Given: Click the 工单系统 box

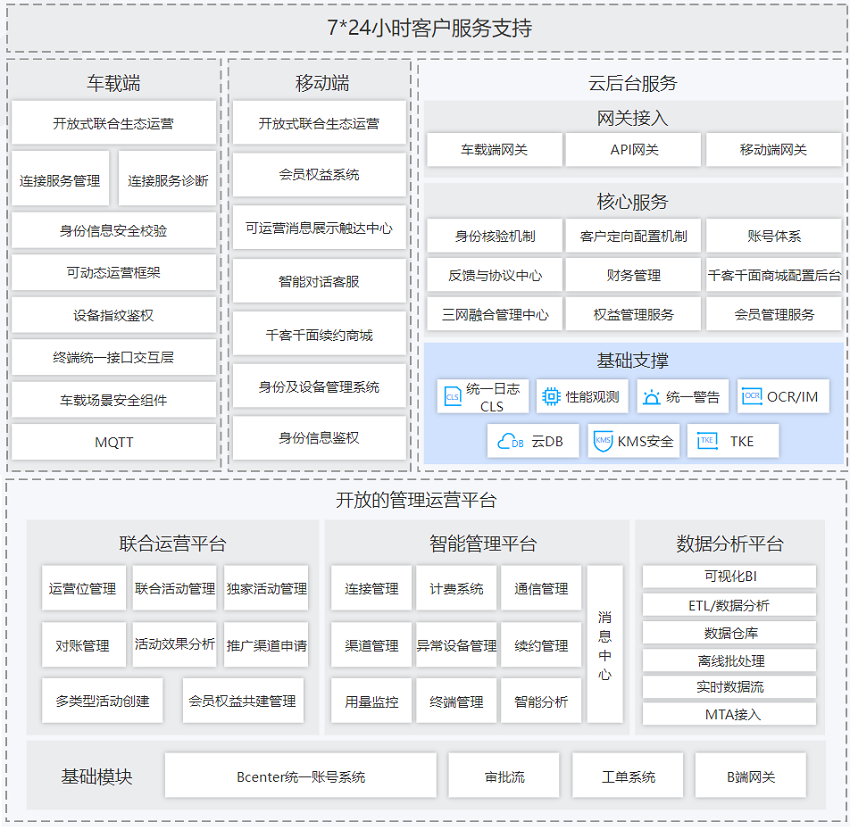Looking at the screenshot, I should click(628, 776).
